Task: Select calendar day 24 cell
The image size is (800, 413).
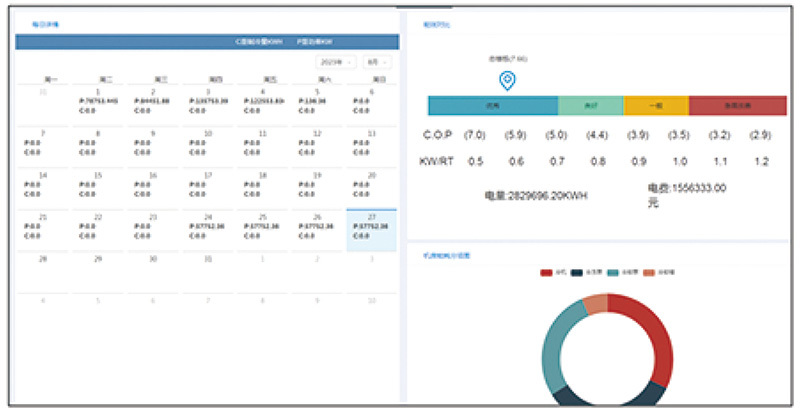Action: tap(207, 230)
